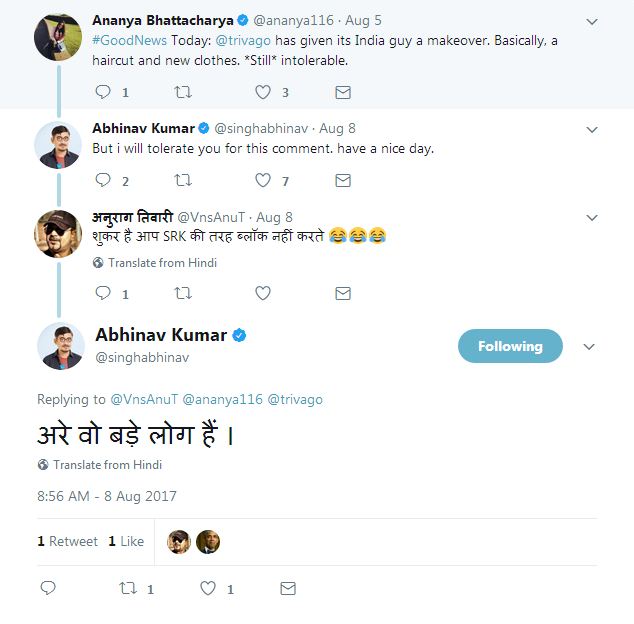The width and height of the screenshot is (634, 624).
Task: Reply to Abhinav's 'tolerate you' tweet
Action: (x=103, y=181)
